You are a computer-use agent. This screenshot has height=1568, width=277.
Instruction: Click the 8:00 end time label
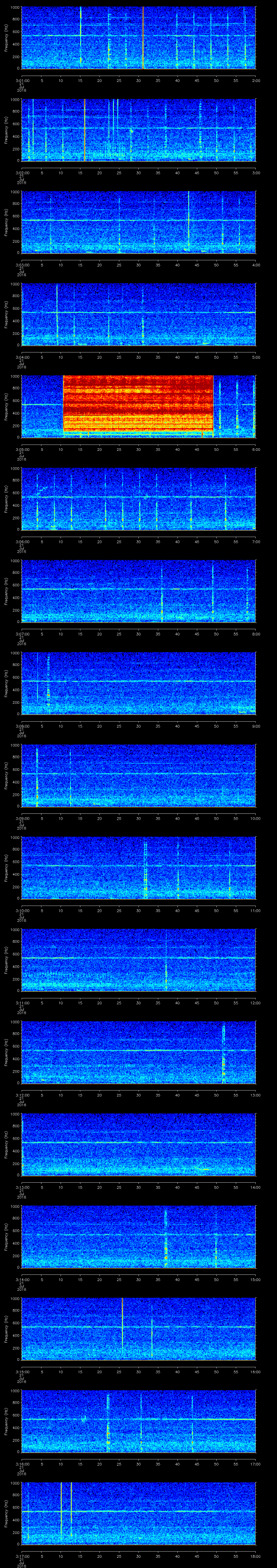256,634
